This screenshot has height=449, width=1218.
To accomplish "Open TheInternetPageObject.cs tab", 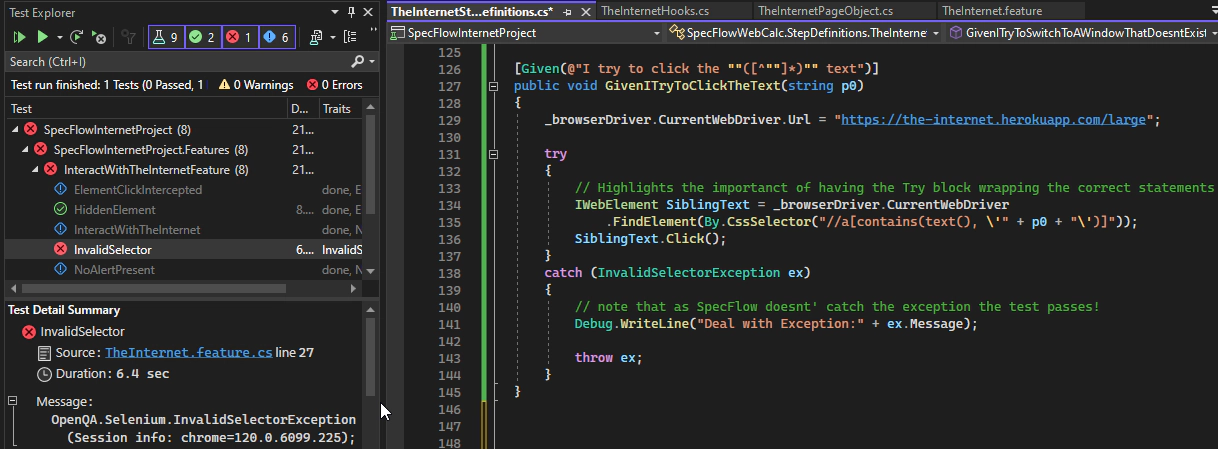I will (824, 11).
